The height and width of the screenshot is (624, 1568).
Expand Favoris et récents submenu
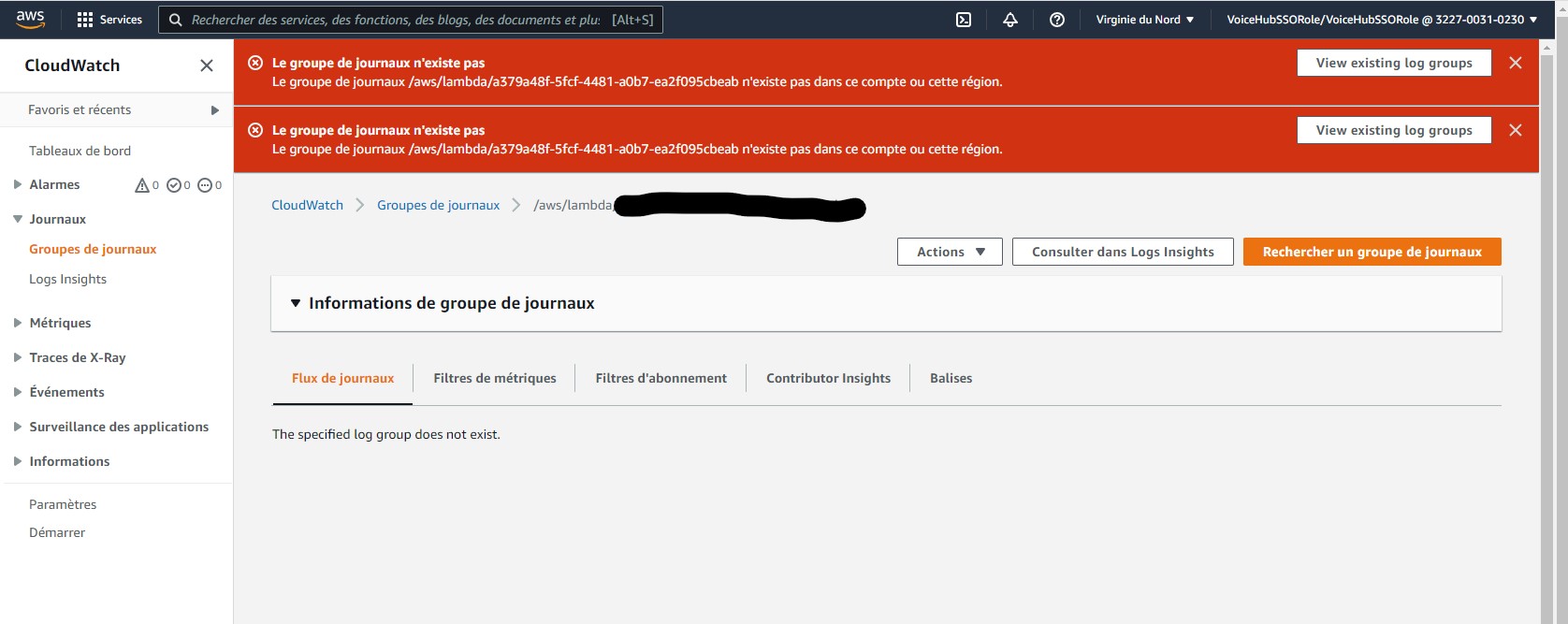coord(214,109)
